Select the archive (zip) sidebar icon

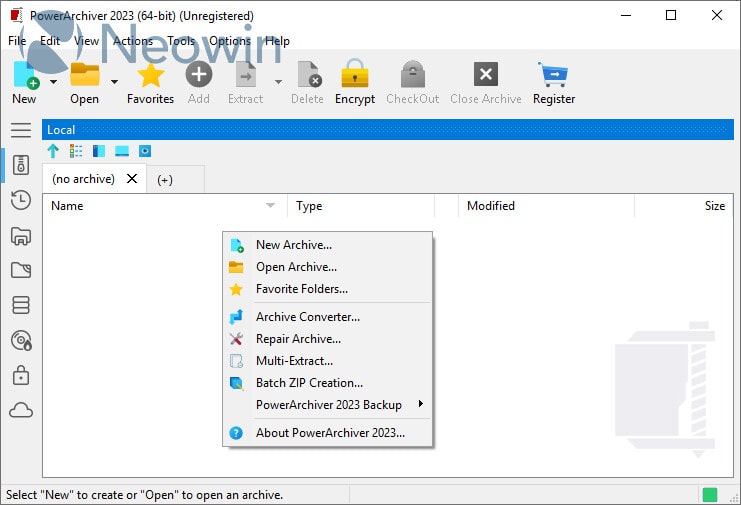21,165
